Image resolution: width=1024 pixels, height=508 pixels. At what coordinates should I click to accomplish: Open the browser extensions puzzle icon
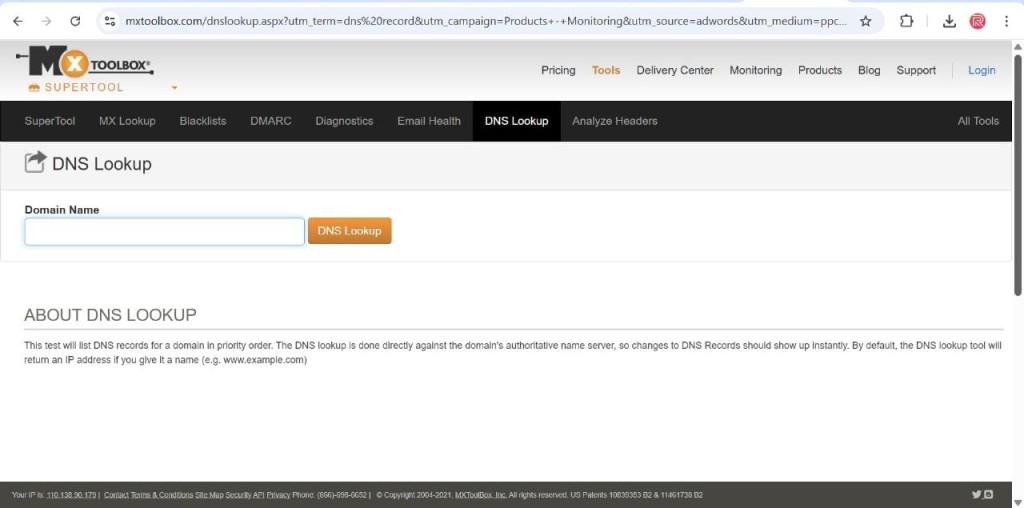pos(906,21)
